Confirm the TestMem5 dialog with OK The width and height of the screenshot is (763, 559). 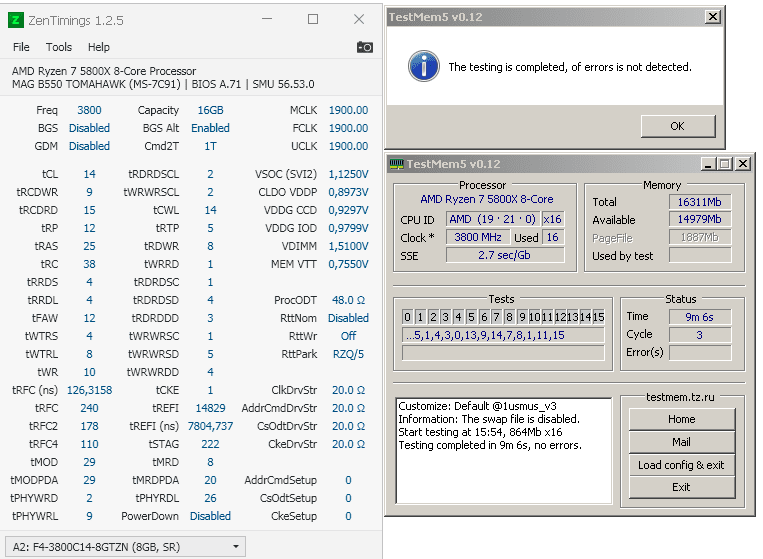pyautogui.click(x=678, y=126)
